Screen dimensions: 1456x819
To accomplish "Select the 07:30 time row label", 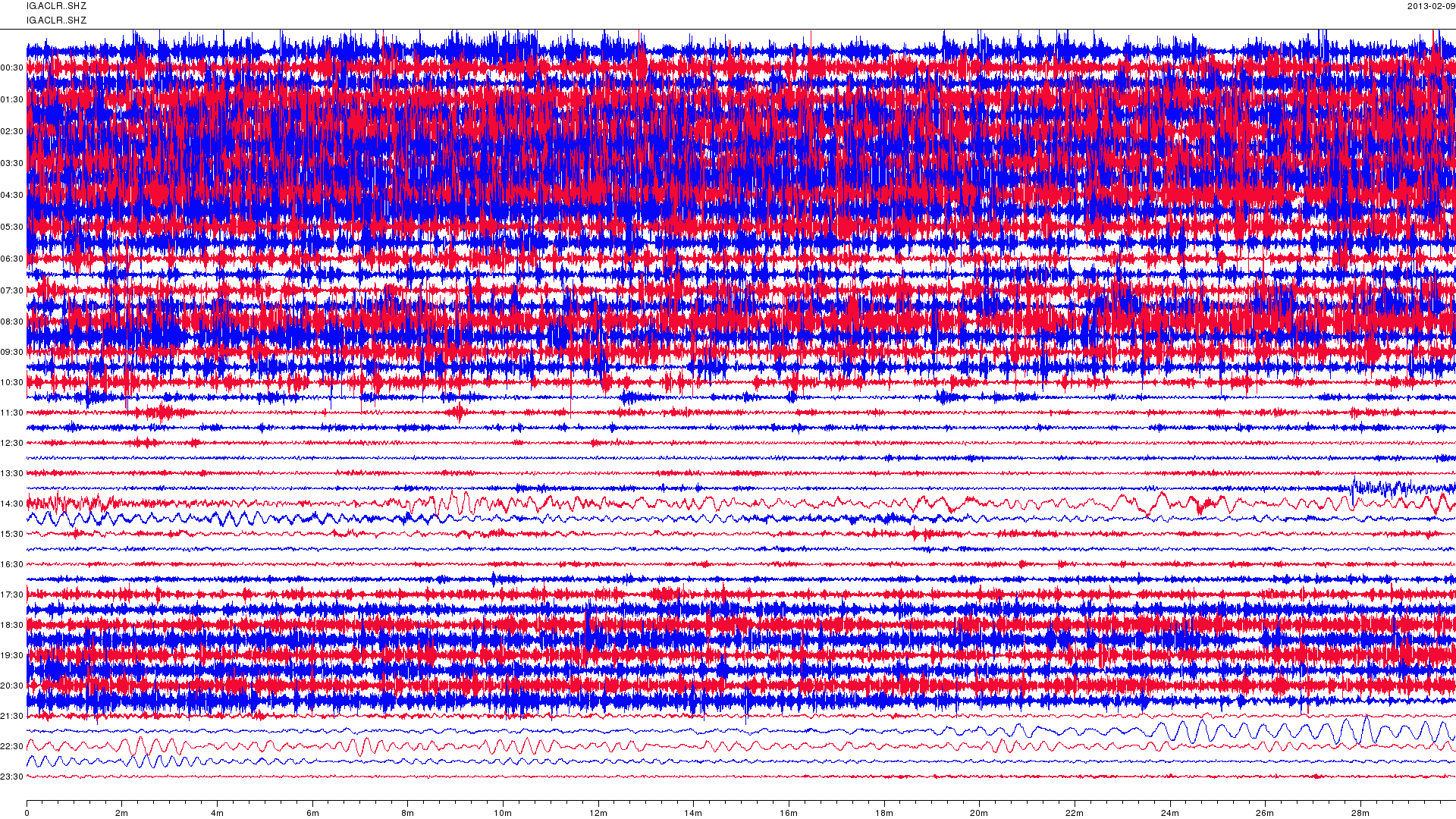I will click(x=12, y=291).
